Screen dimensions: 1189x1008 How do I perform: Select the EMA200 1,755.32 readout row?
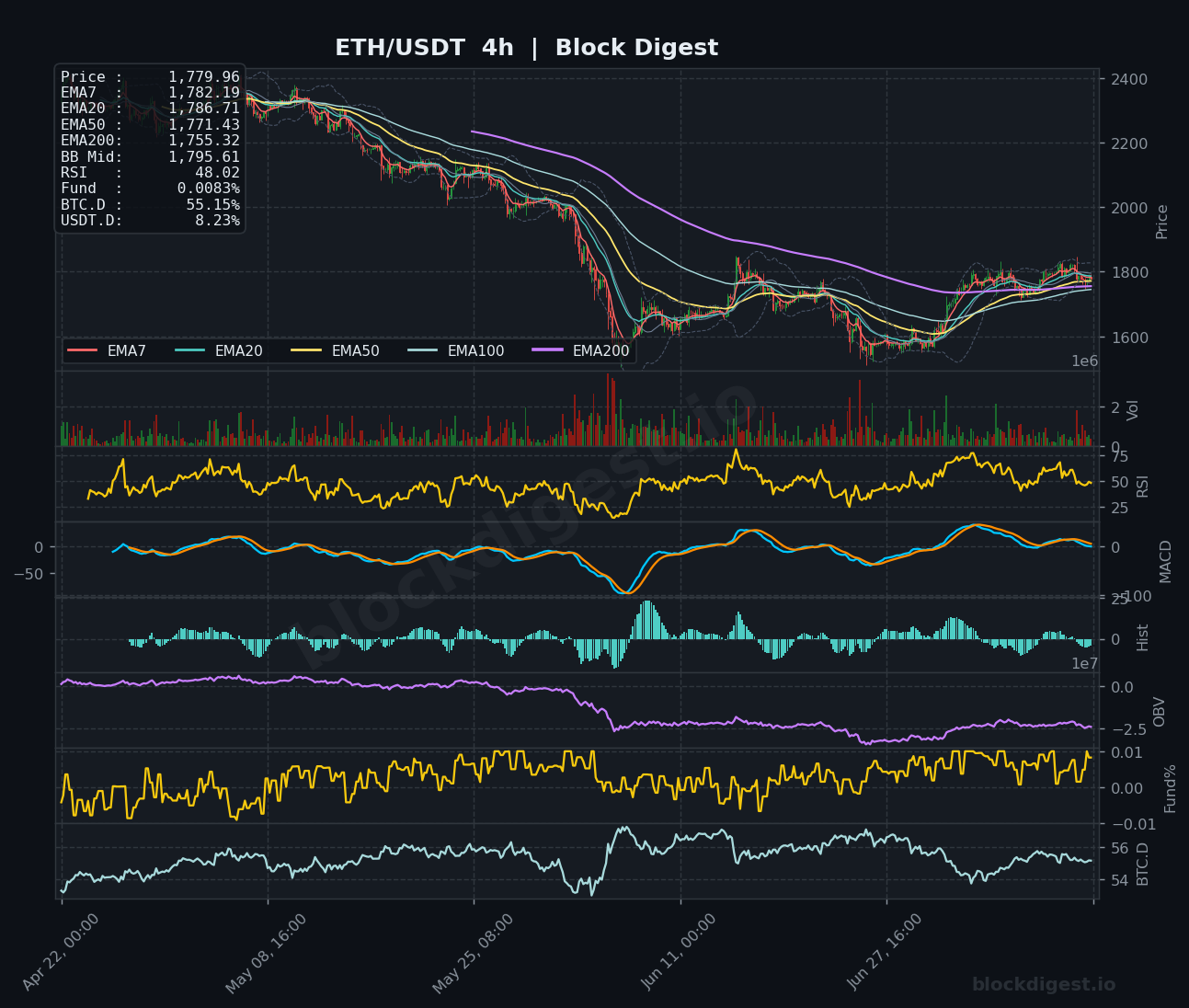tap(150, 141)
